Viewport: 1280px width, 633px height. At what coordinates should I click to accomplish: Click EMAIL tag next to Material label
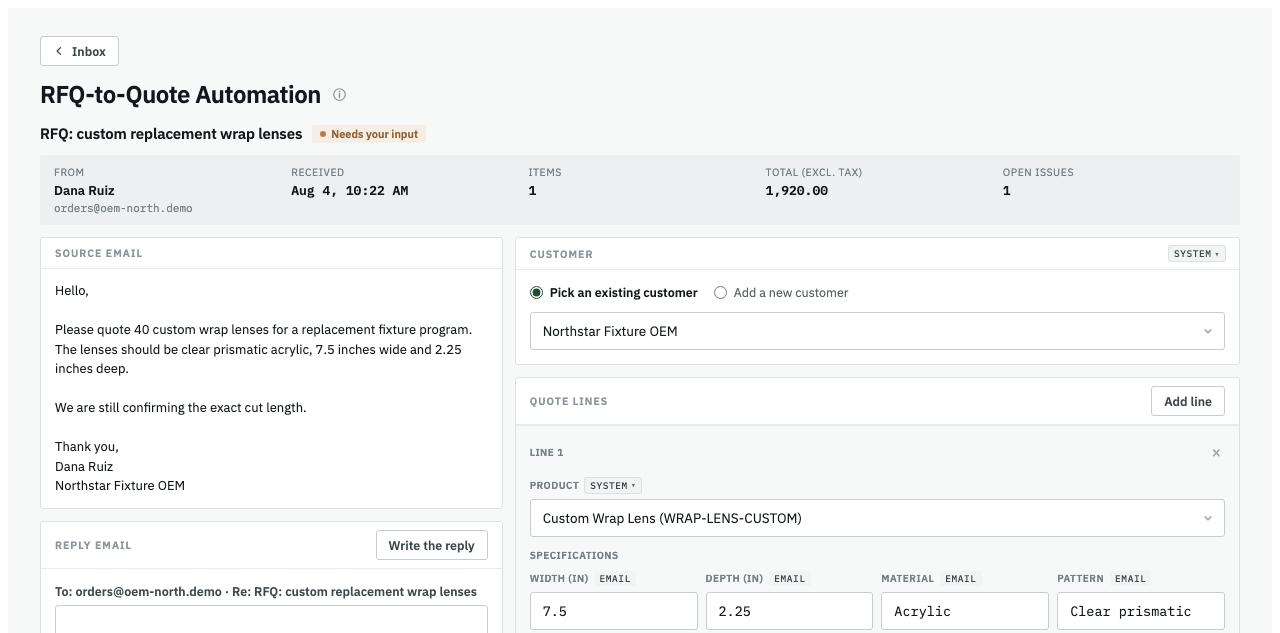pyautogui.click(x=961, y=578)
